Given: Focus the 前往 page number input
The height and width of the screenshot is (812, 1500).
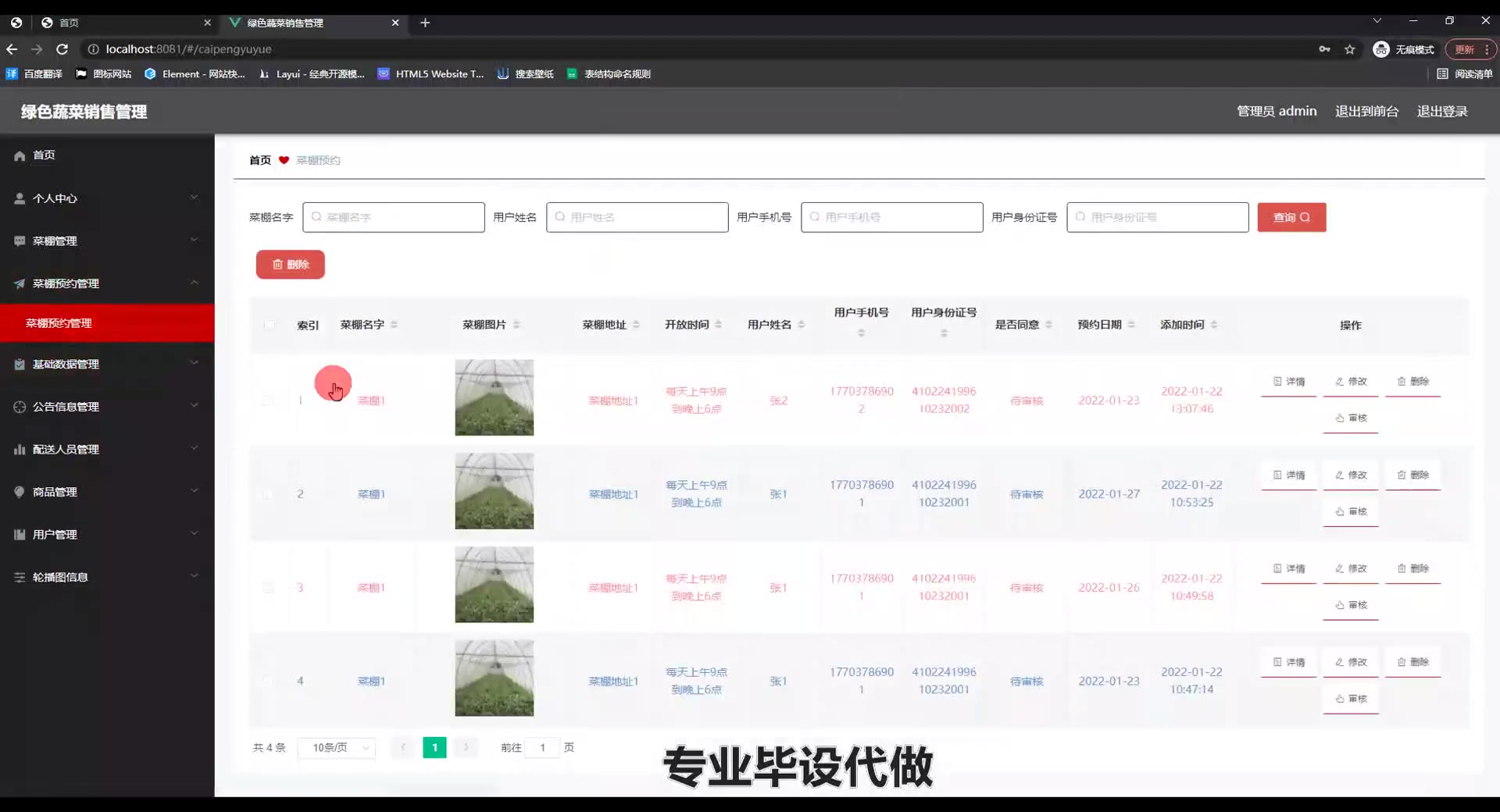Looking at the screenshot, I should (x=543, y=748).
